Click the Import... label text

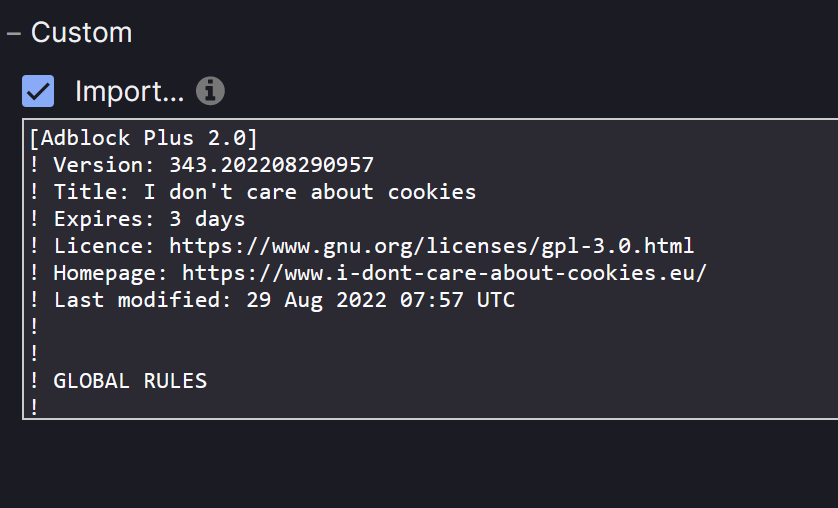[129, 92]
